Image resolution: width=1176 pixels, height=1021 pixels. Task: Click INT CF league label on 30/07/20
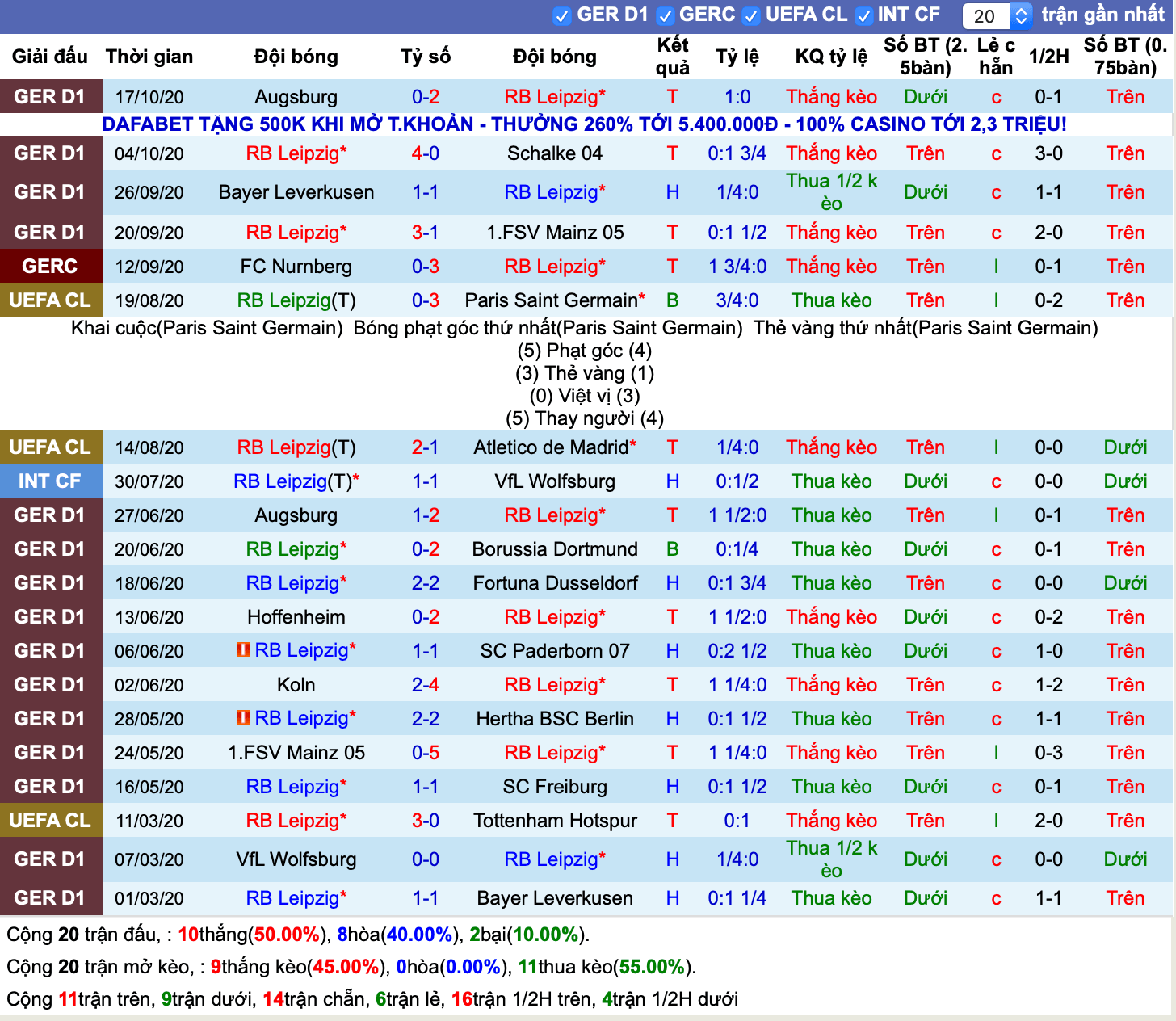click(50, 481)
